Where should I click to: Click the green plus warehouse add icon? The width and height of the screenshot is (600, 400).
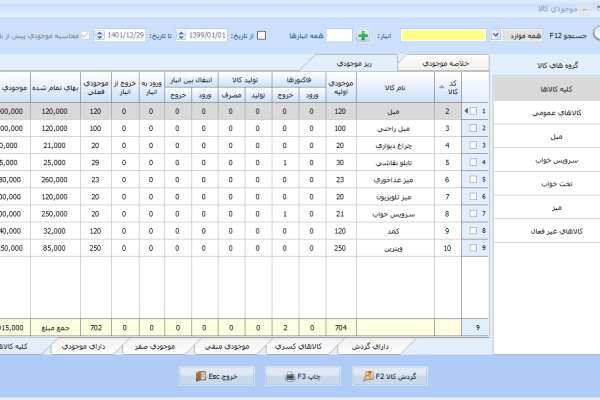pos(363,36)
